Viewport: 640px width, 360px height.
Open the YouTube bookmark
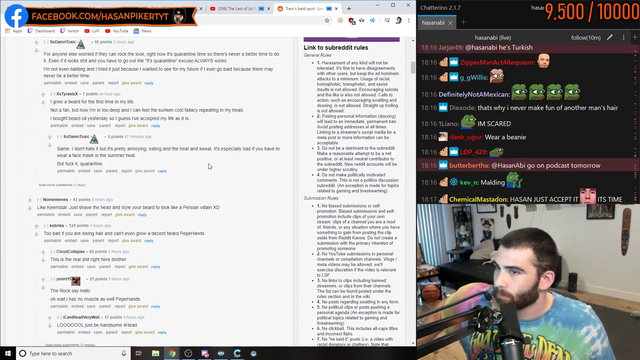(117, 31)
